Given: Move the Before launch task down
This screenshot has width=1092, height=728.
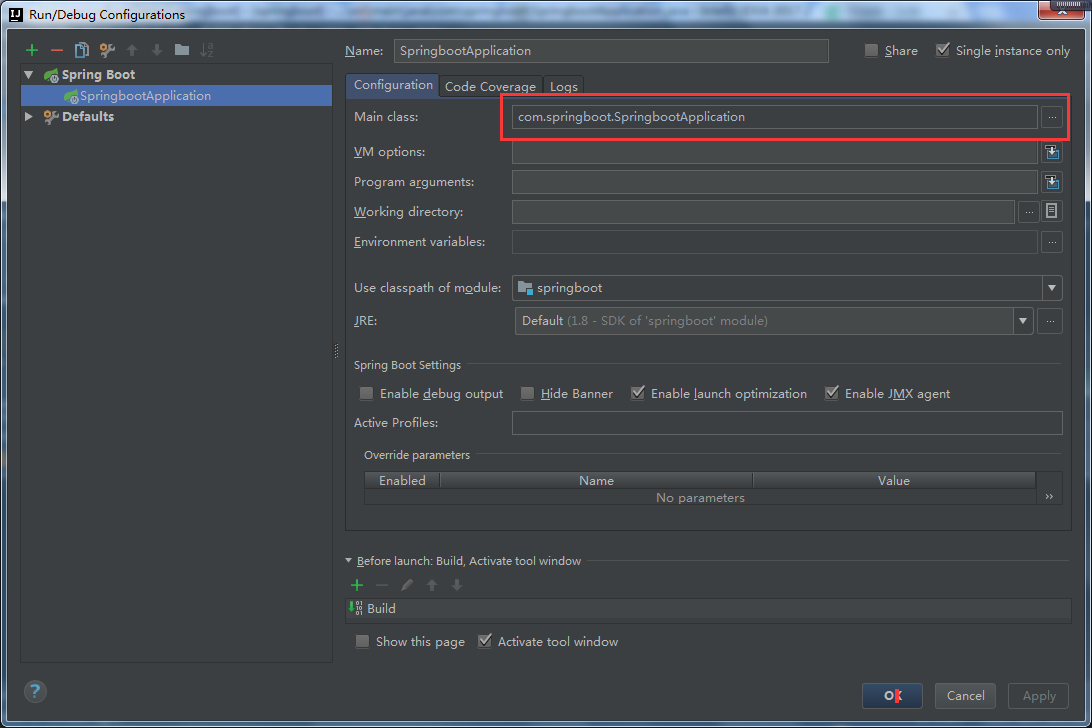Looking at the screenshot, I should tap(457, 585).
